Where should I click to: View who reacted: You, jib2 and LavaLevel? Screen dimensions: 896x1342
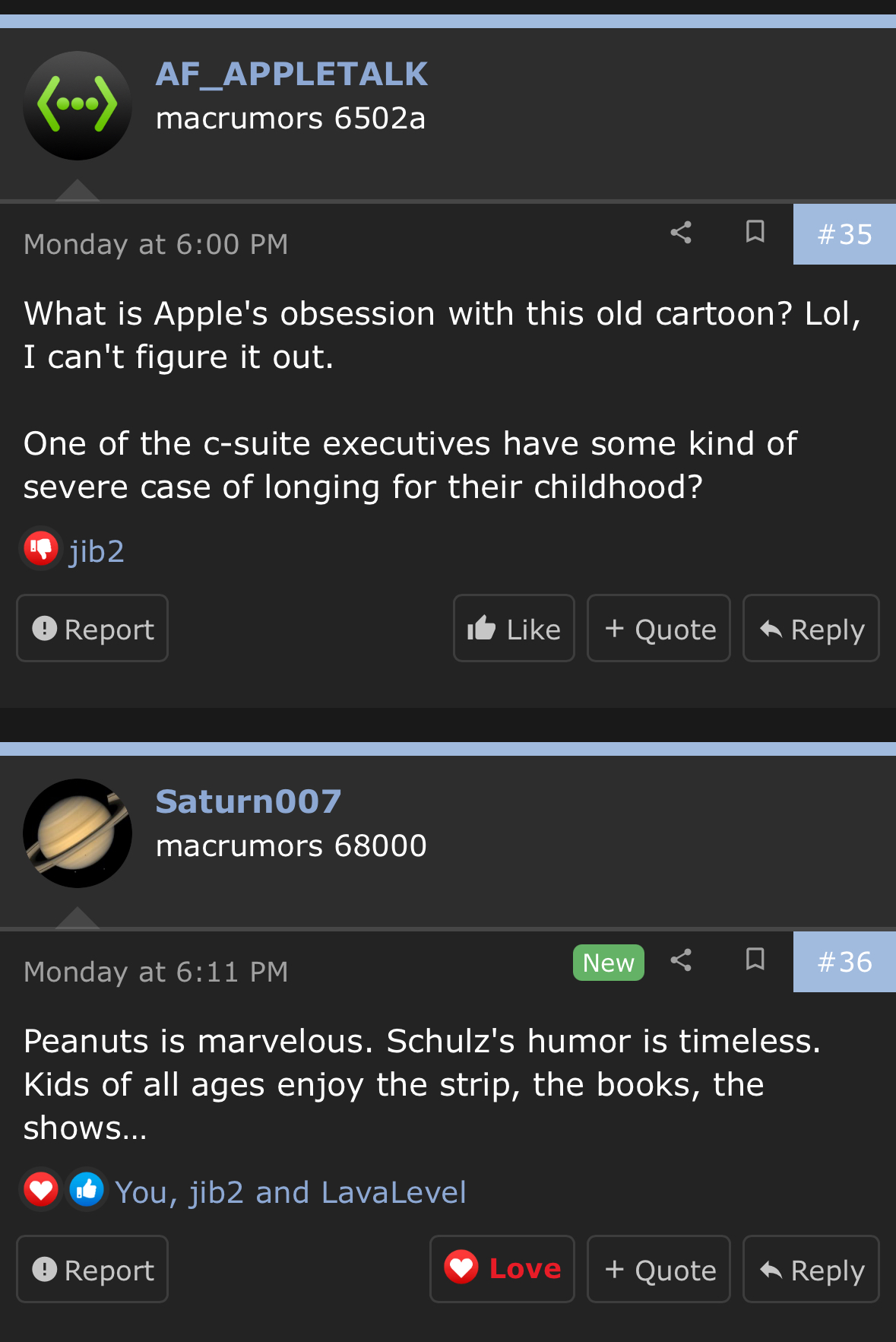(x=290, y=1192)
